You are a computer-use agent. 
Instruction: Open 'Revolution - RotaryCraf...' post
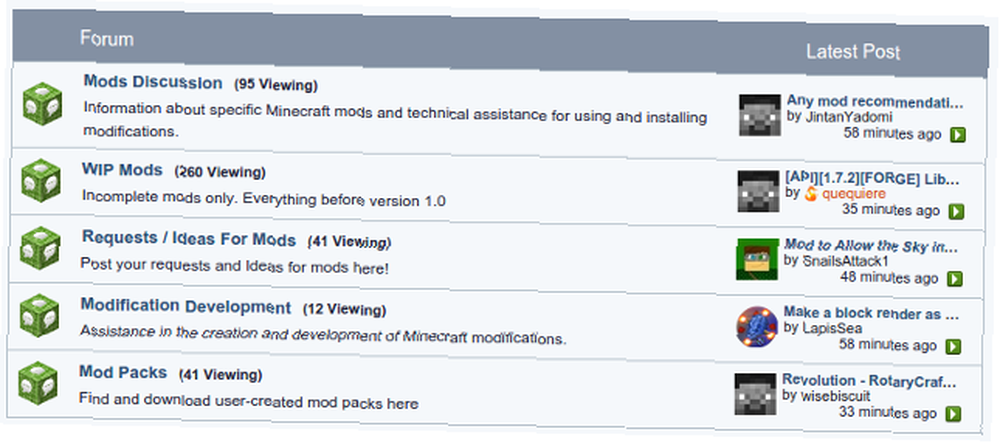coord(870,381)
